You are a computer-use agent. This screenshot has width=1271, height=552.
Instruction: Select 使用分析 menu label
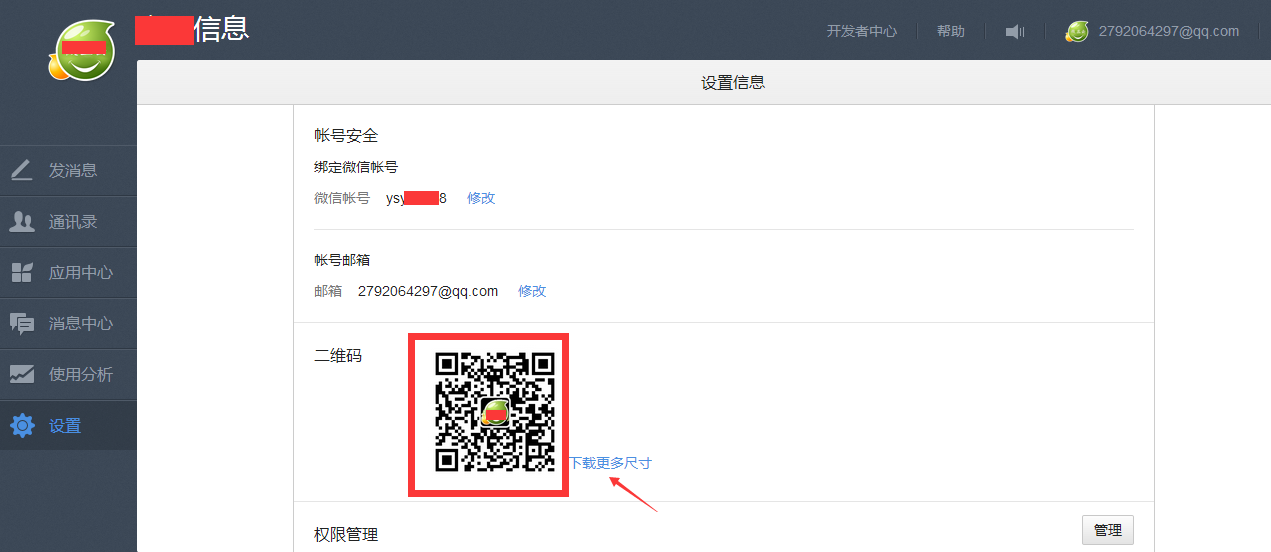81,375
